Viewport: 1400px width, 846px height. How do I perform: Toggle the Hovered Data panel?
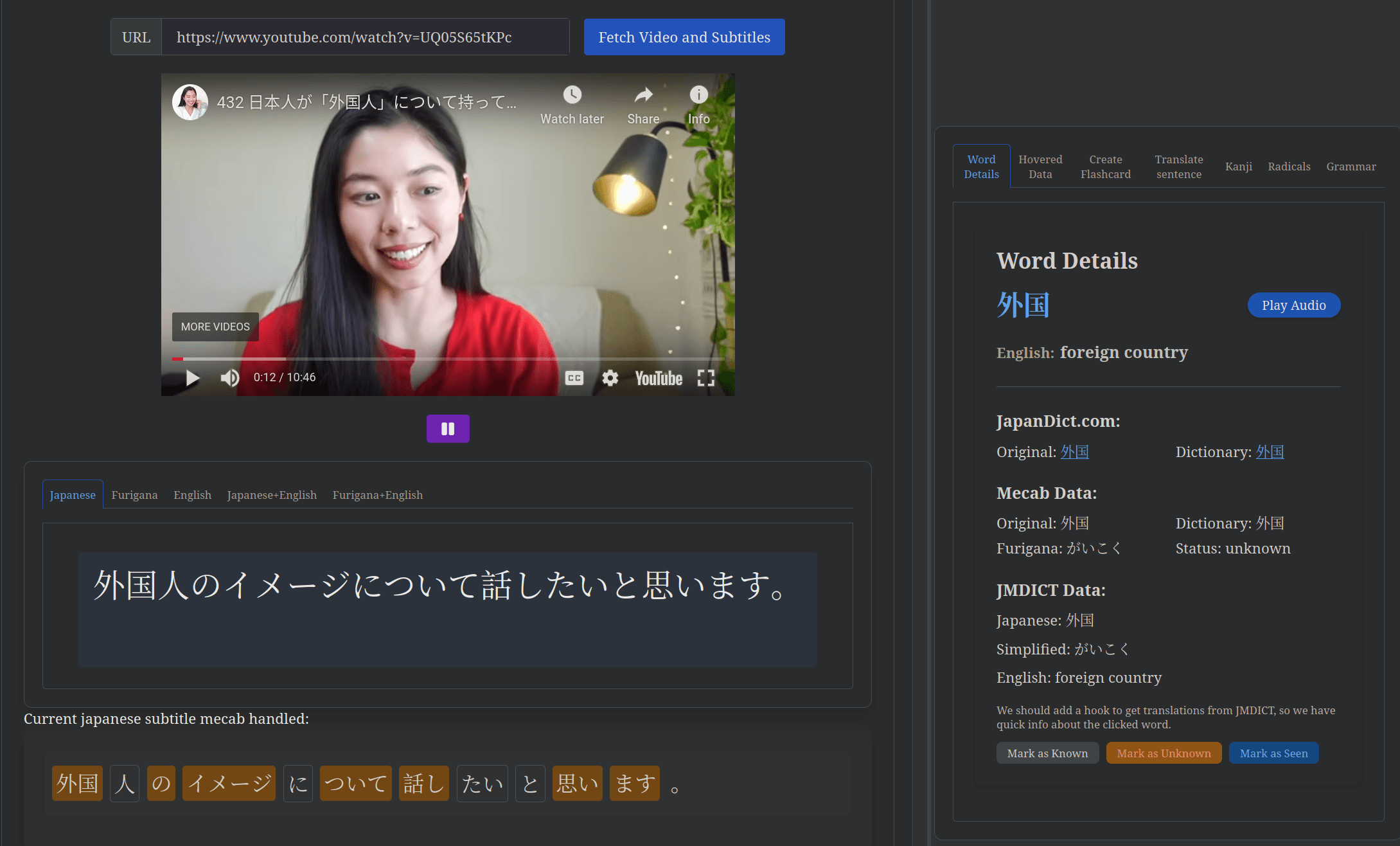1040,166
